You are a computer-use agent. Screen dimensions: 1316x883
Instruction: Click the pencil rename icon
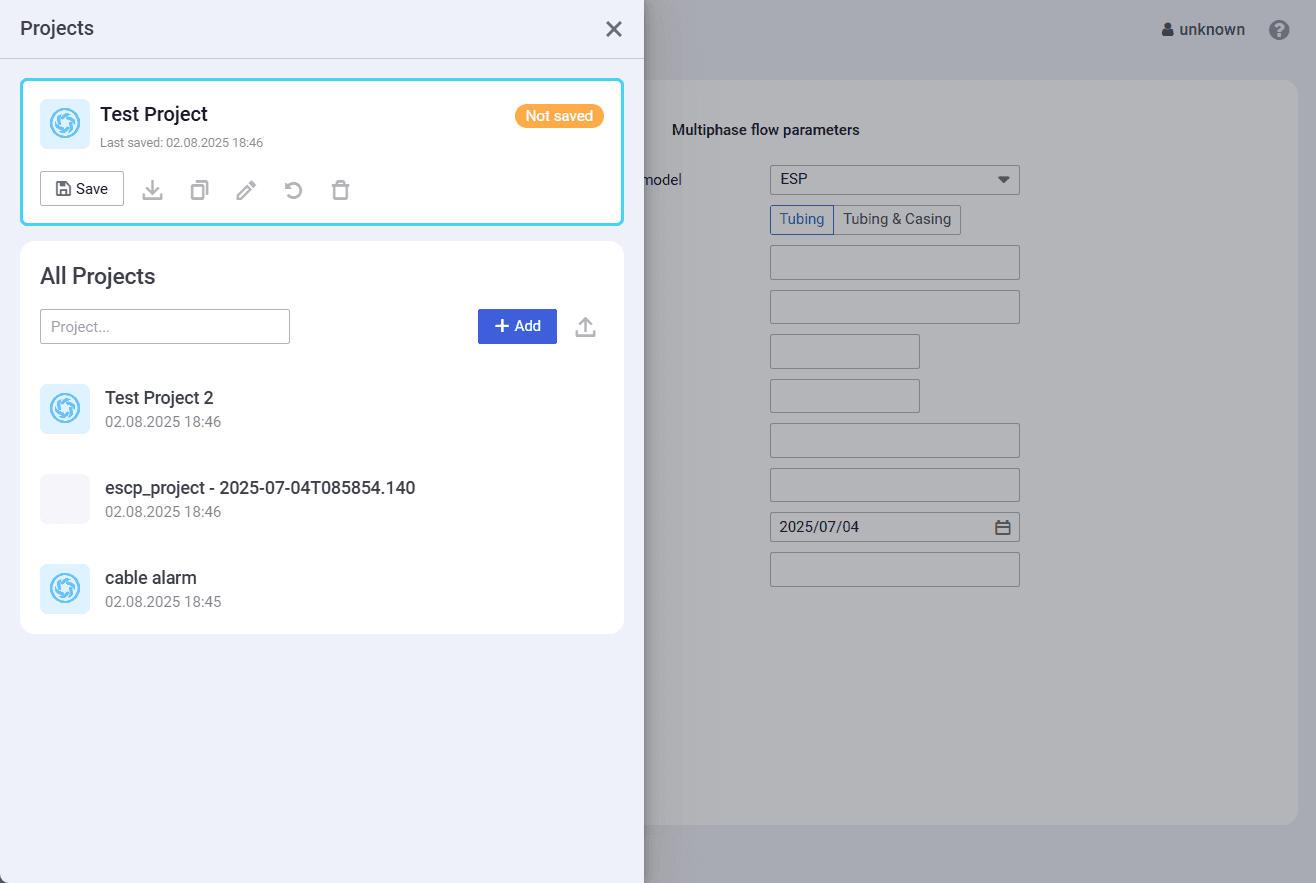pyautogui.click(x=246, y=190)
